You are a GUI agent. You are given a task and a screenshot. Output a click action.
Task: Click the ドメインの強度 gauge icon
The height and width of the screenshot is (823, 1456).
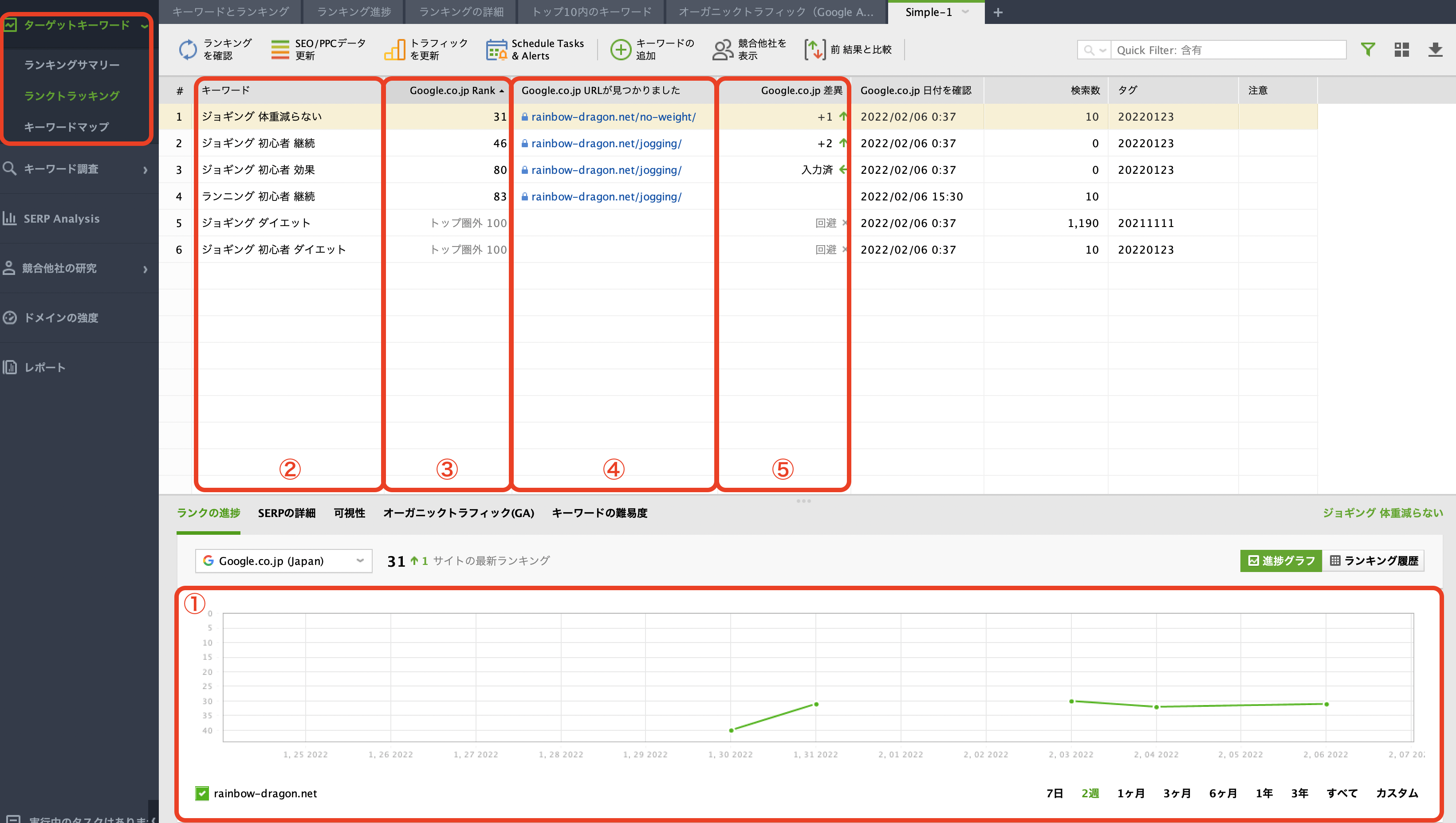click(10, 317)
